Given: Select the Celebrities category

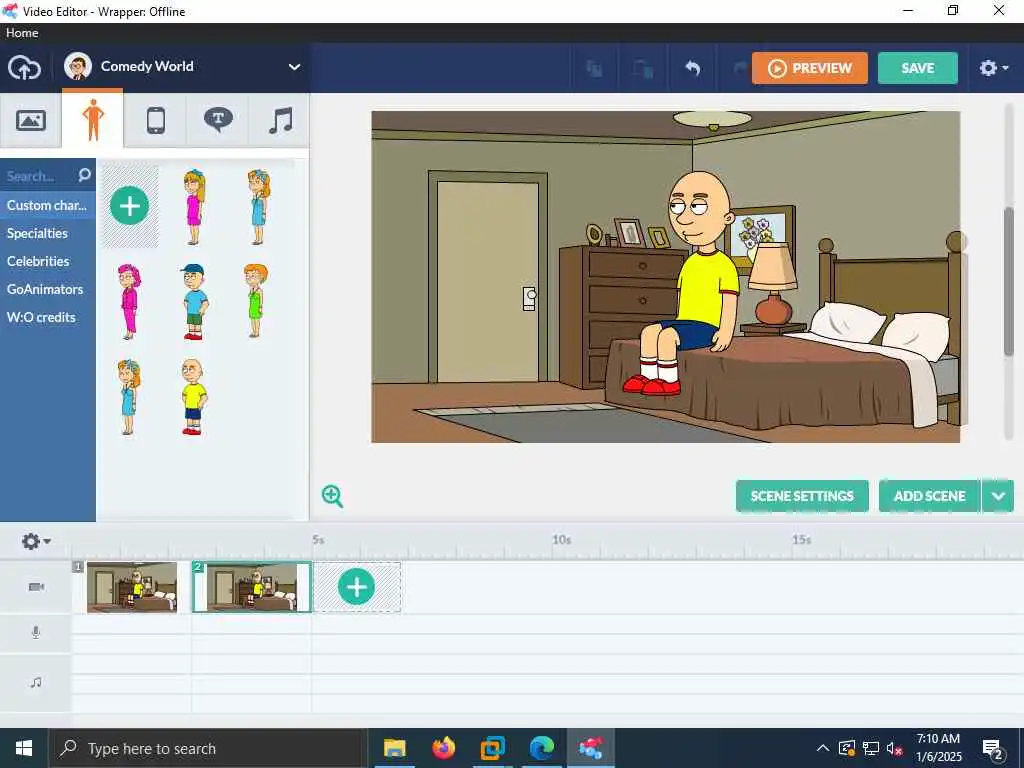Looking at the screenshot, I should point(38,261).
